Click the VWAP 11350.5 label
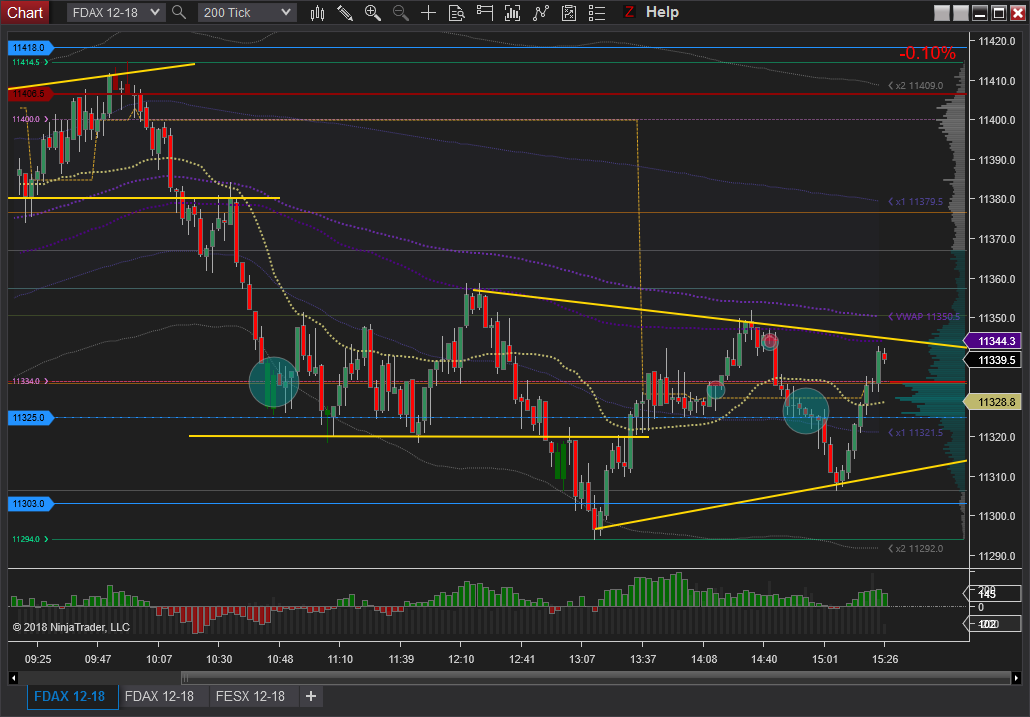The image size is (1030, 717). (x=924, y=316)
